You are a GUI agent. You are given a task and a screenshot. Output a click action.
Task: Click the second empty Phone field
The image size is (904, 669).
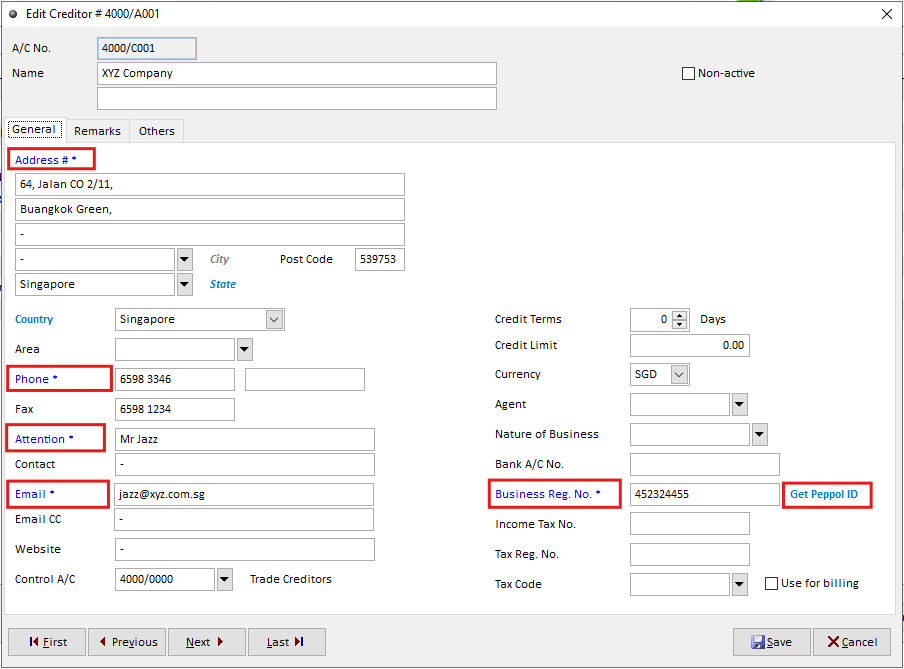[304, 379]
